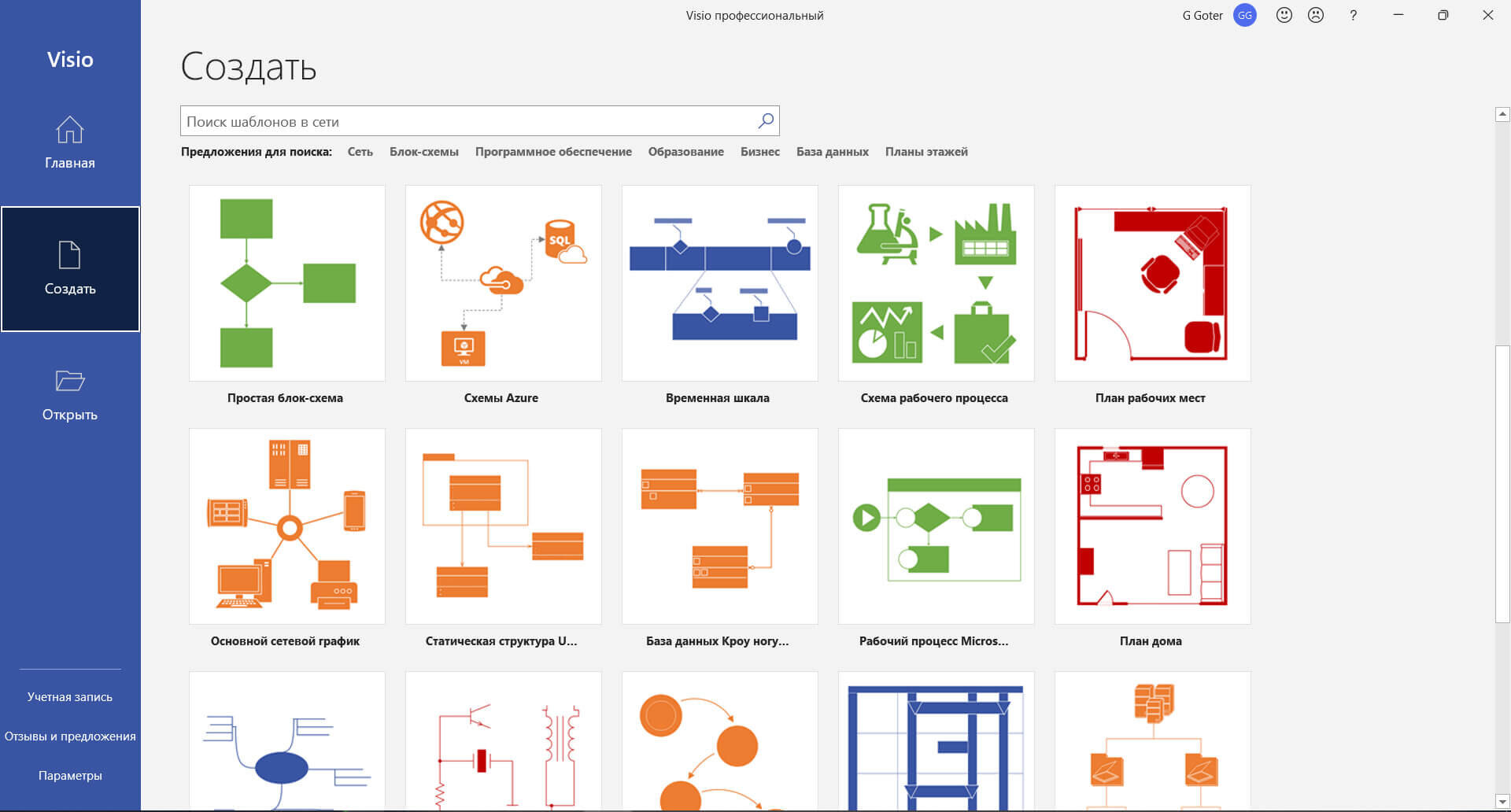Open Отзывы и предложения page
Screen dimensions: 1511x812
click(70, 736)
